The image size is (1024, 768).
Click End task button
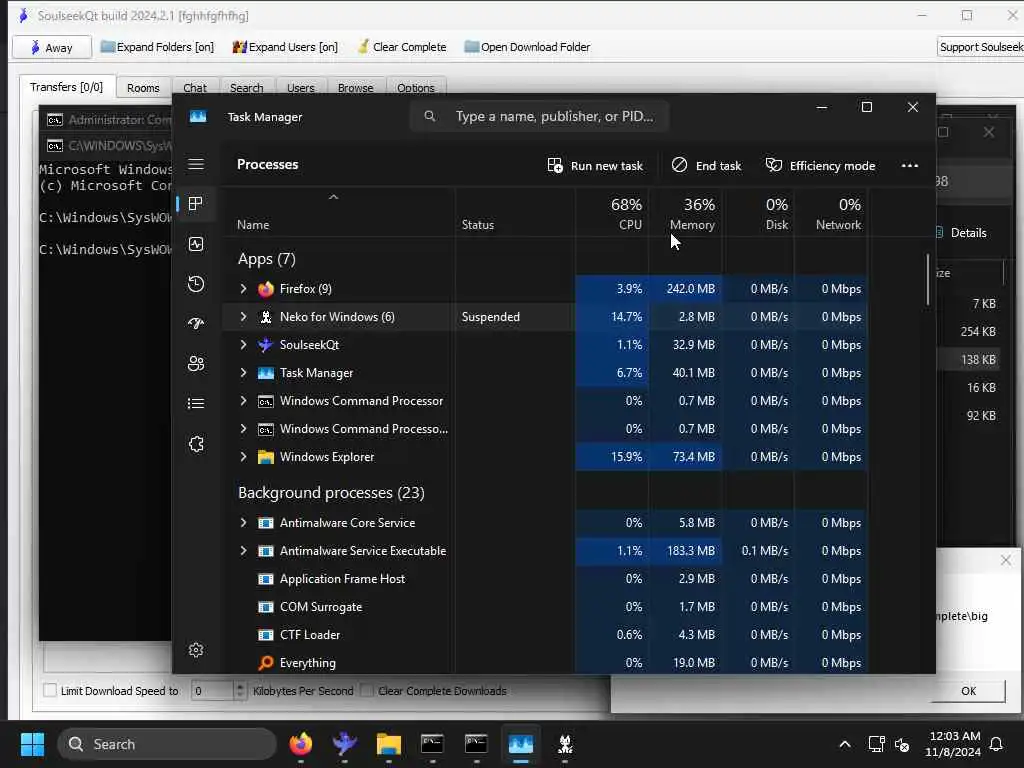click(x=707, y=166)
